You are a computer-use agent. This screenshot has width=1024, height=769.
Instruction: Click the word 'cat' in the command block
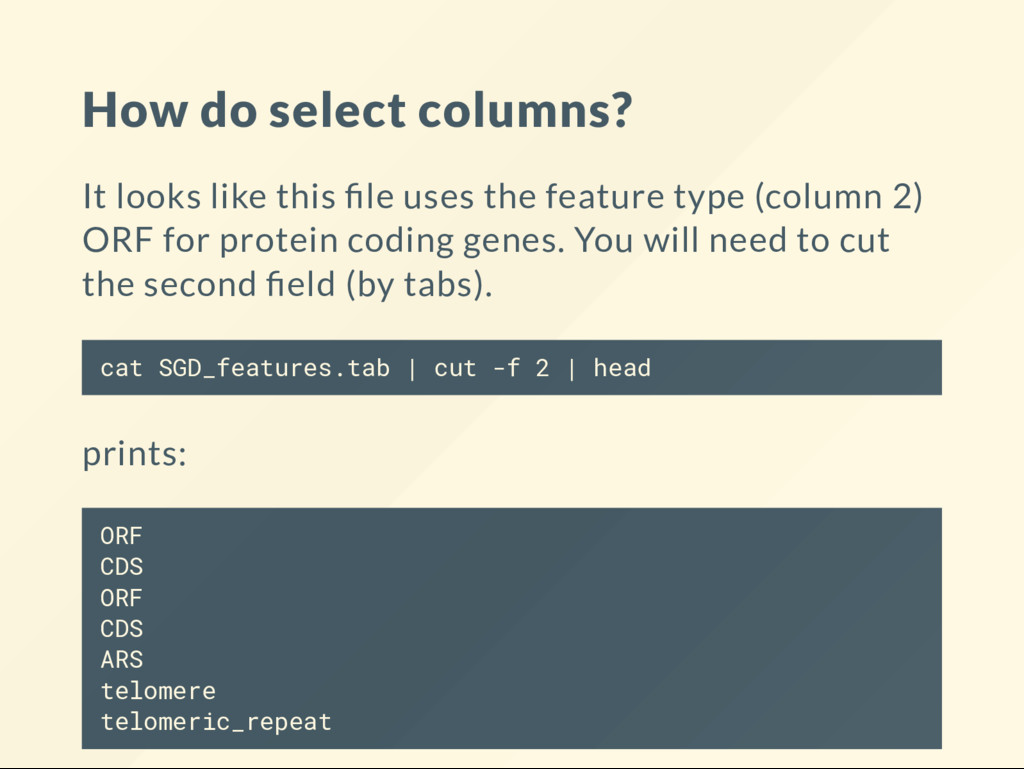point(121,368)
